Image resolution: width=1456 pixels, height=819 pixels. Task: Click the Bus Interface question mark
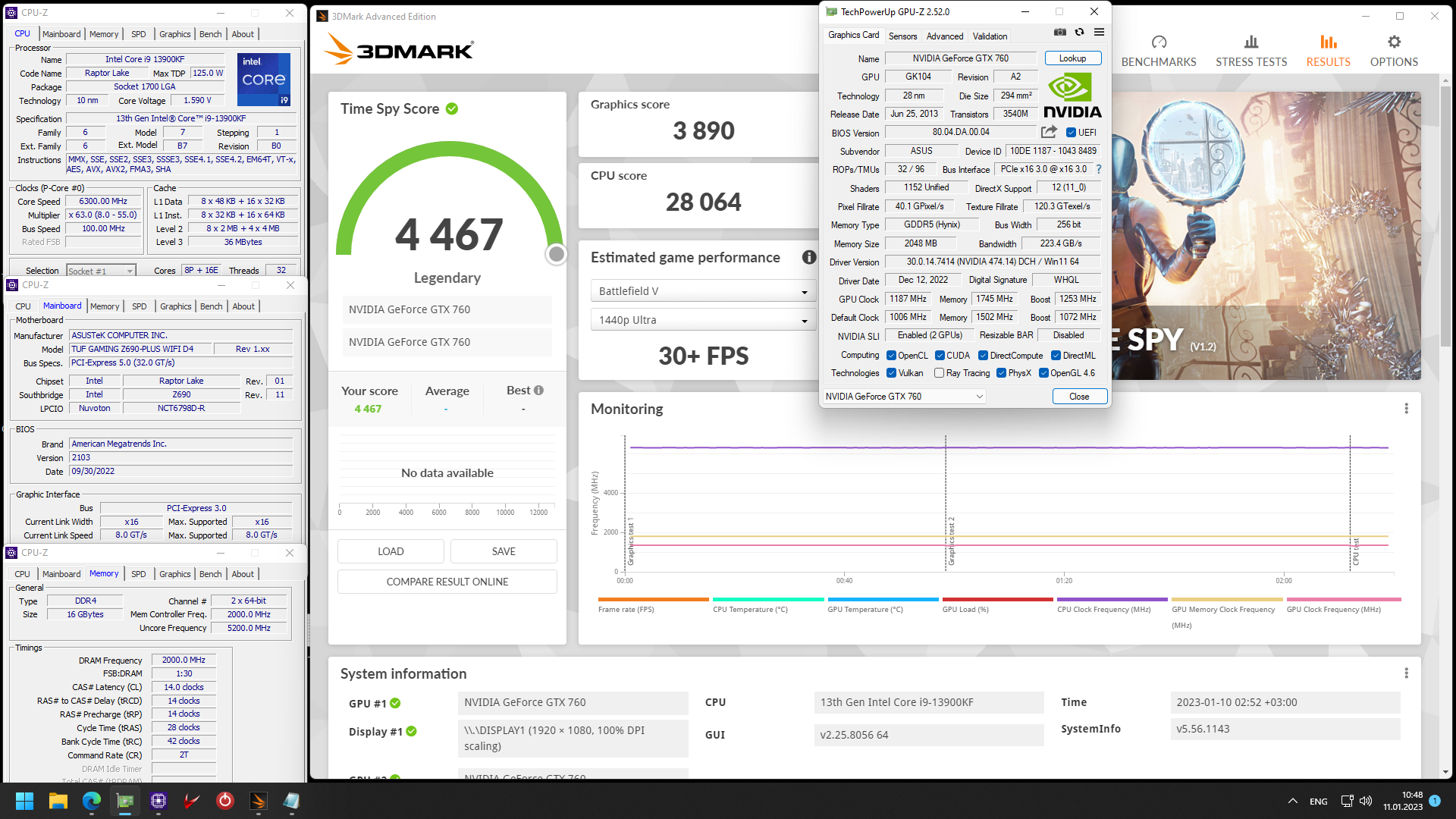[x=1098, y=169]
